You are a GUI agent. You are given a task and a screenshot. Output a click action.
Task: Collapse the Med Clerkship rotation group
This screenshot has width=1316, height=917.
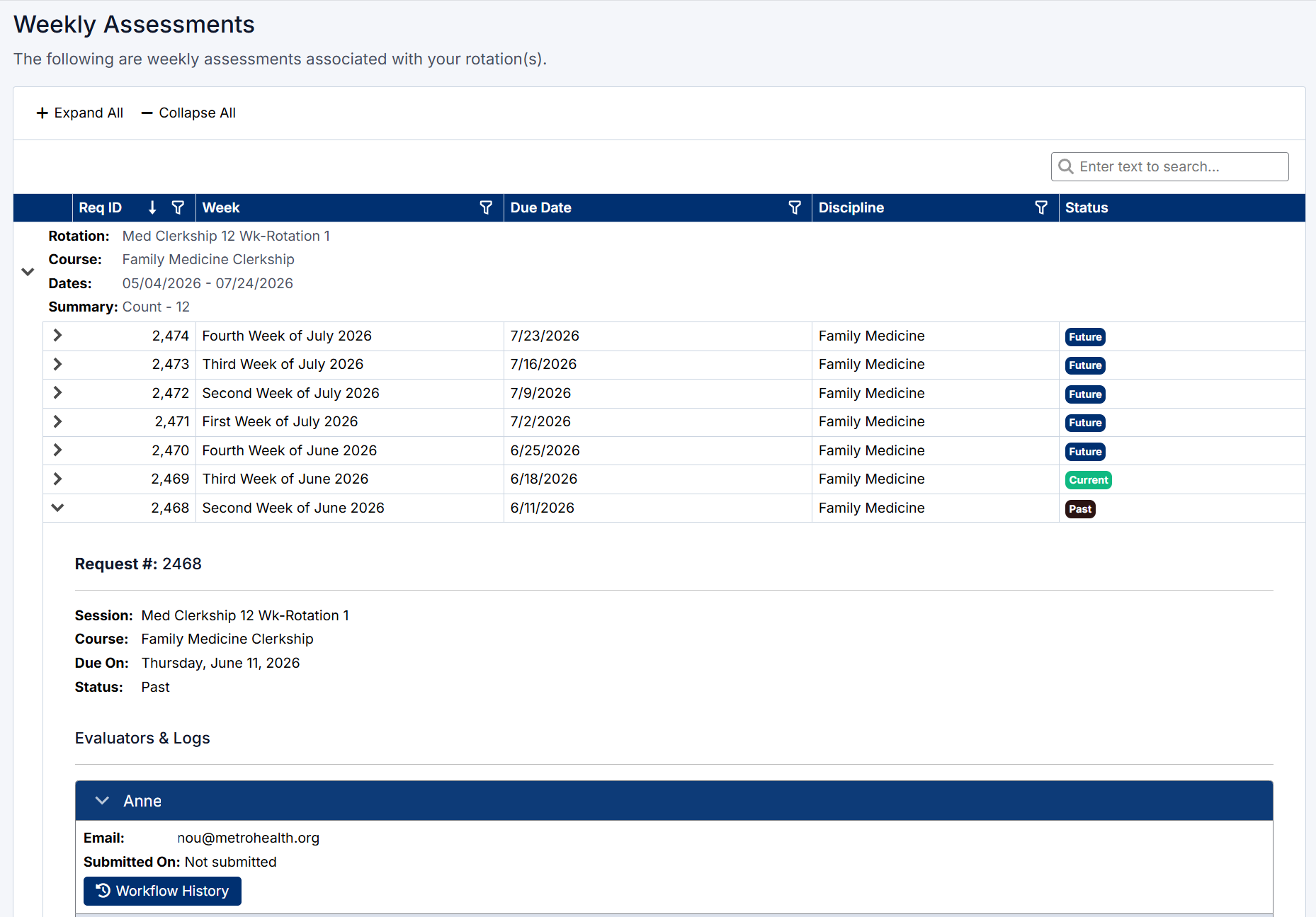(x=28, y=271)
